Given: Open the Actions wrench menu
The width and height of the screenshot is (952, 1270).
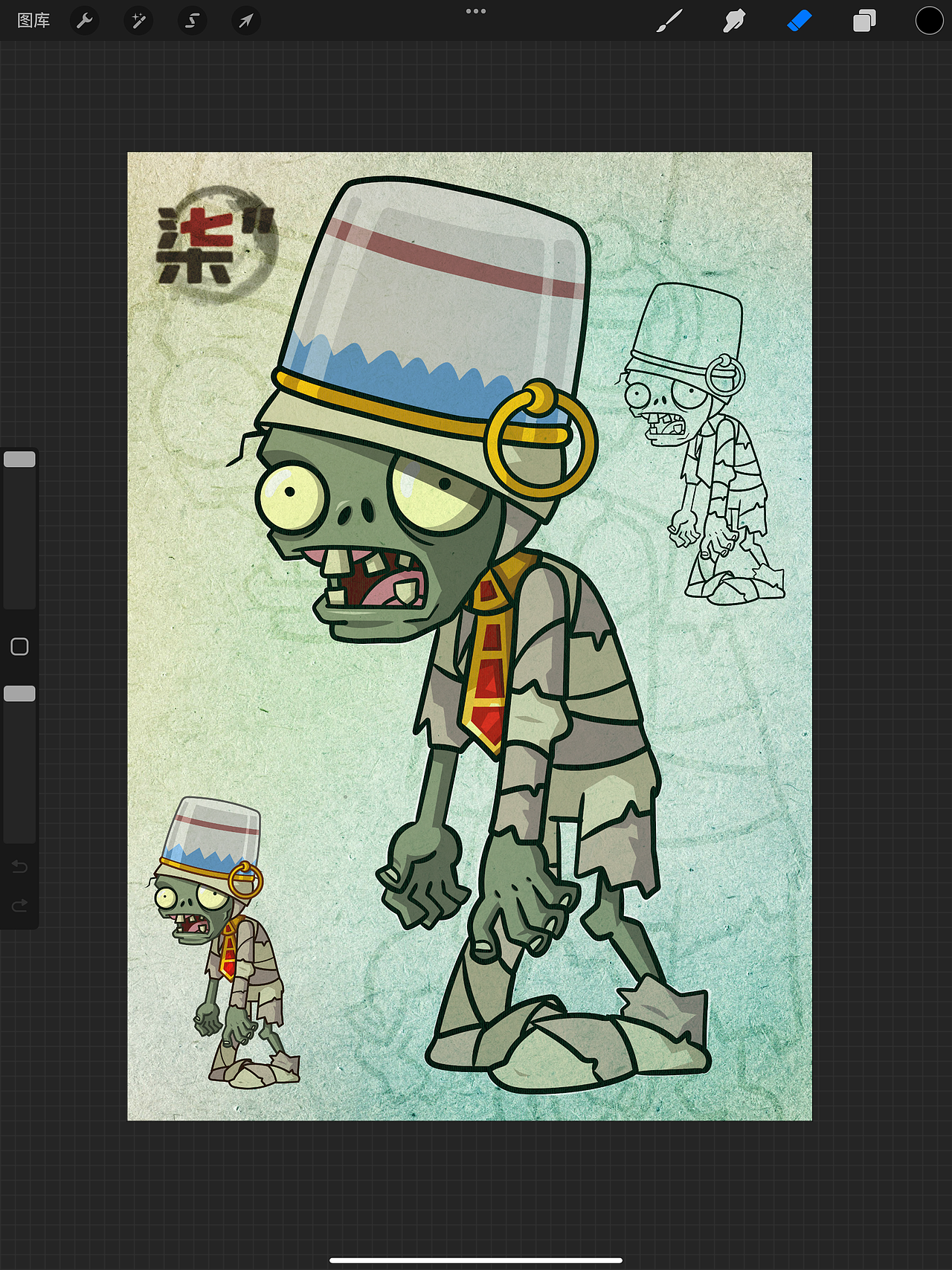Looking at the screenshot, I should coord(85,21).
